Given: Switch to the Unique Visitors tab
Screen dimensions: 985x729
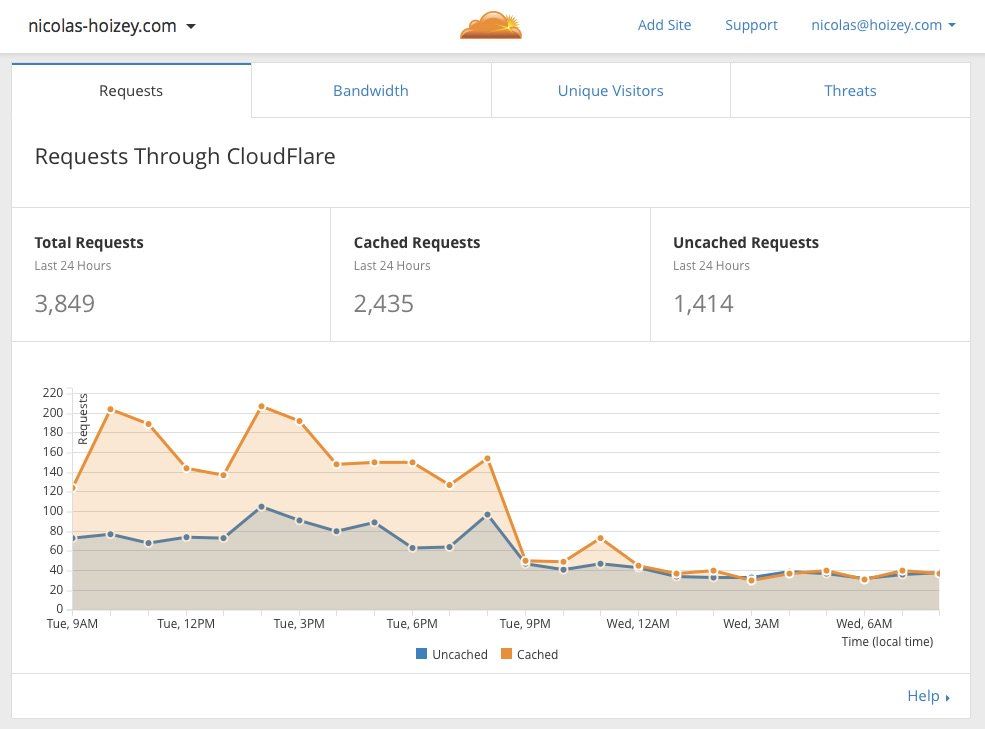Looking at the screenshot, I should (x=610, y=91).
